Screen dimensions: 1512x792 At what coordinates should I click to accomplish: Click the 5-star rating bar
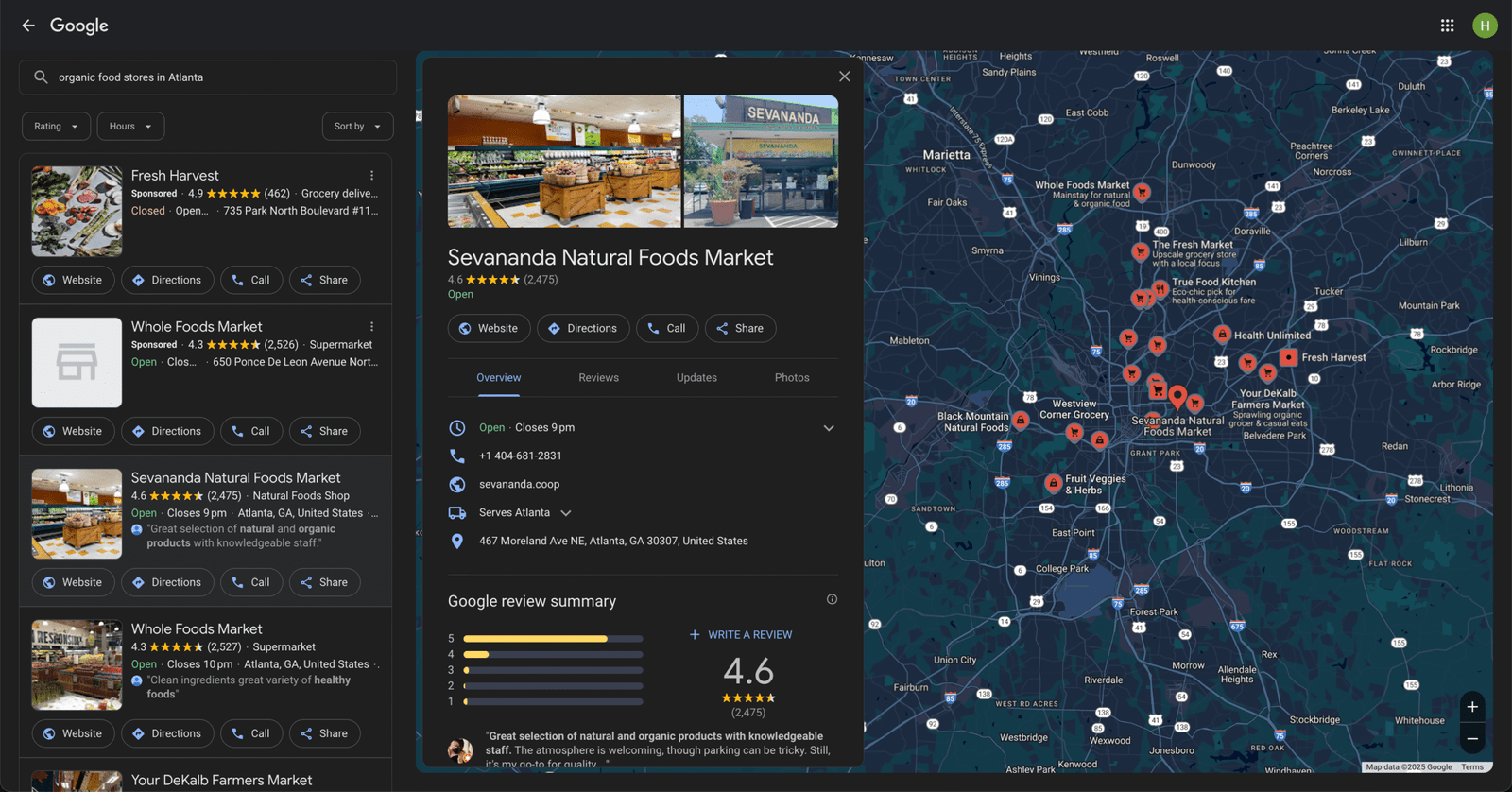(x=553, y=639)
